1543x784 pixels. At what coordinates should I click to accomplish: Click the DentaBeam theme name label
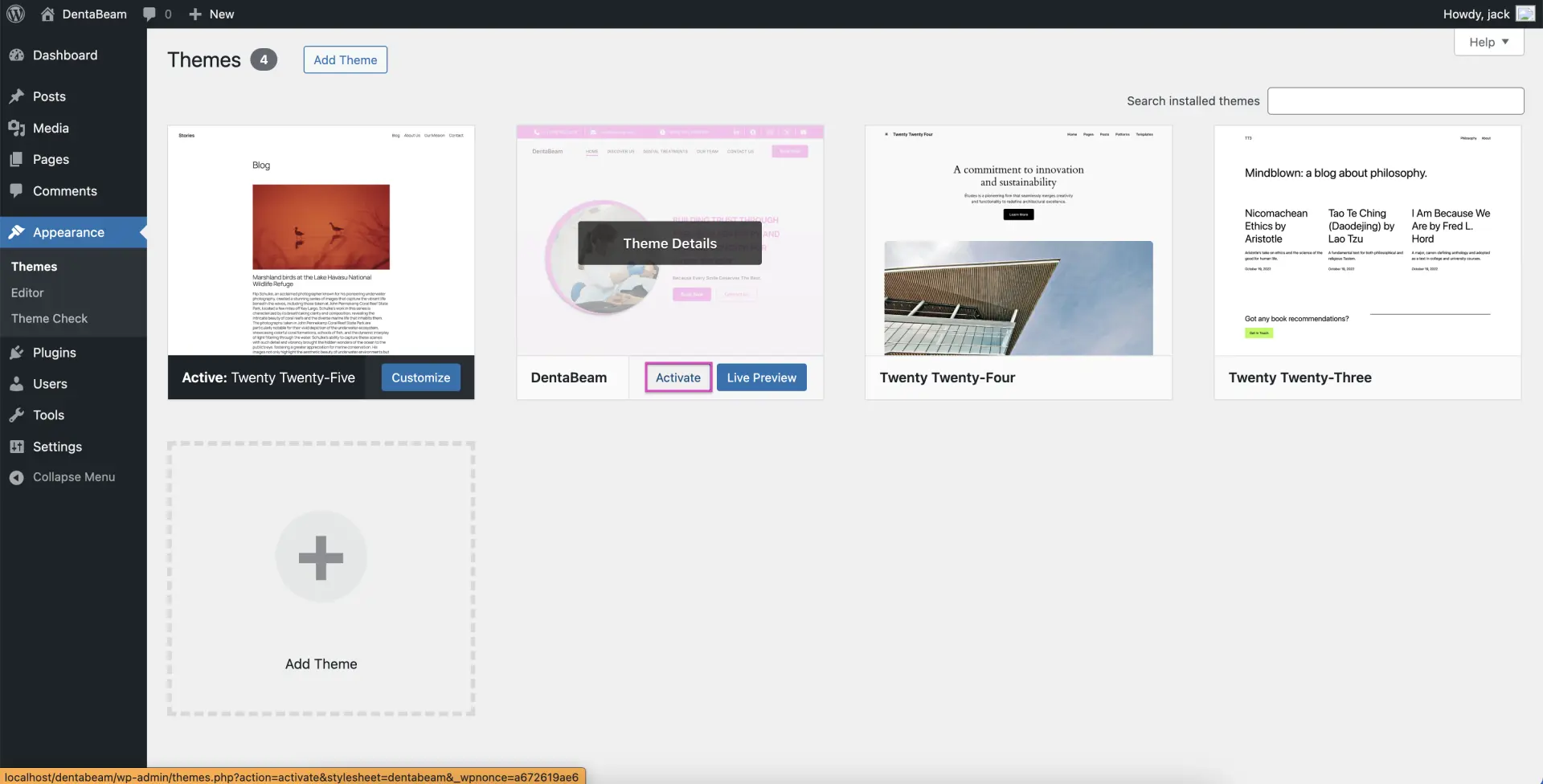569,378
